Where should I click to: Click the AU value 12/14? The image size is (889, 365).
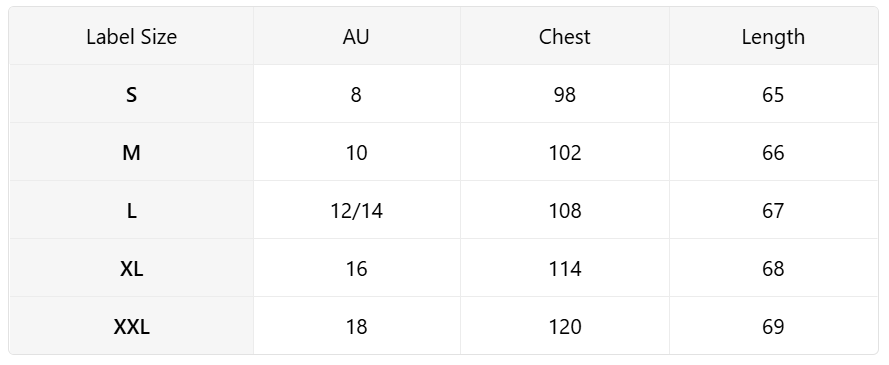(357, 210)
